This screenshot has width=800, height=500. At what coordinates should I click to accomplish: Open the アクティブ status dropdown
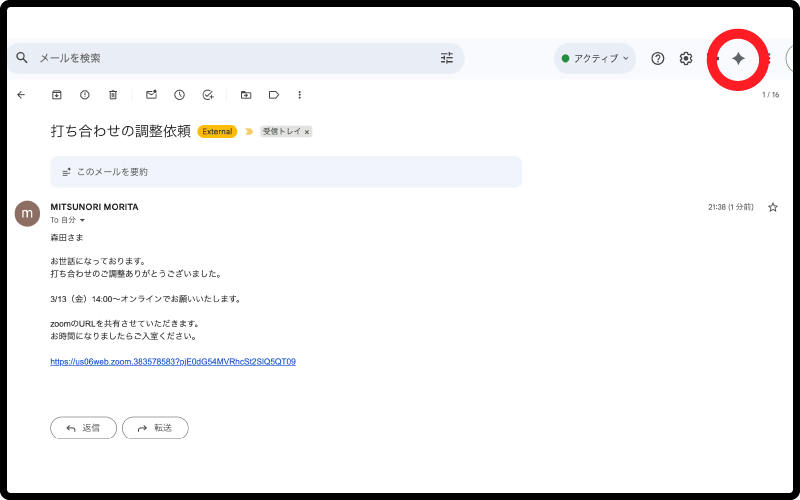pyautogui.click(x=596, y=59)
